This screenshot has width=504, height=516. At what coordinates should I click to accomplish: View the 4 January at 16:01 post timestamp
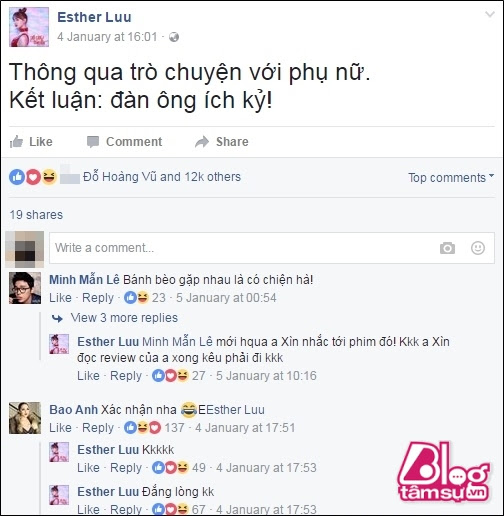107,37
